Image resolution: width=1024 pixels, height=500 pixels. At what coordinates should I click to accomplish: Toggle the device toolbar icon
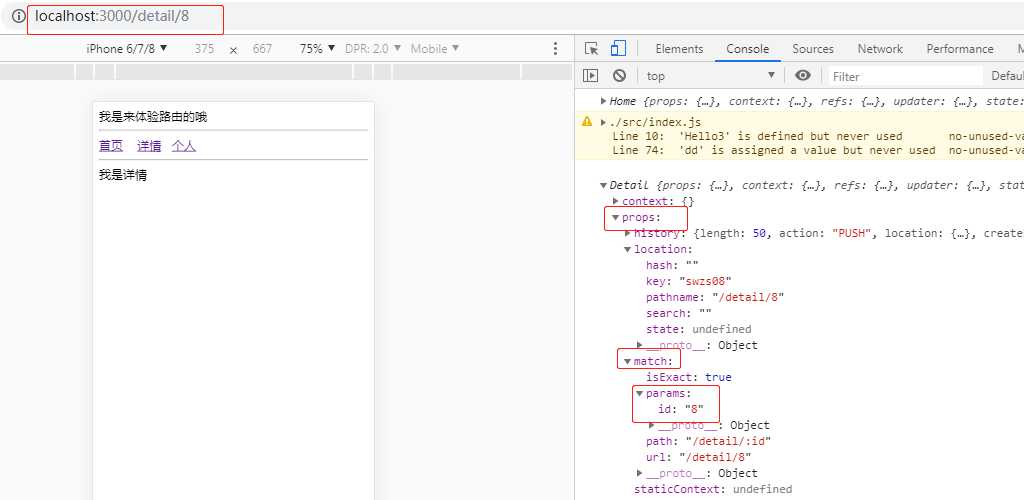pos(618,49)
